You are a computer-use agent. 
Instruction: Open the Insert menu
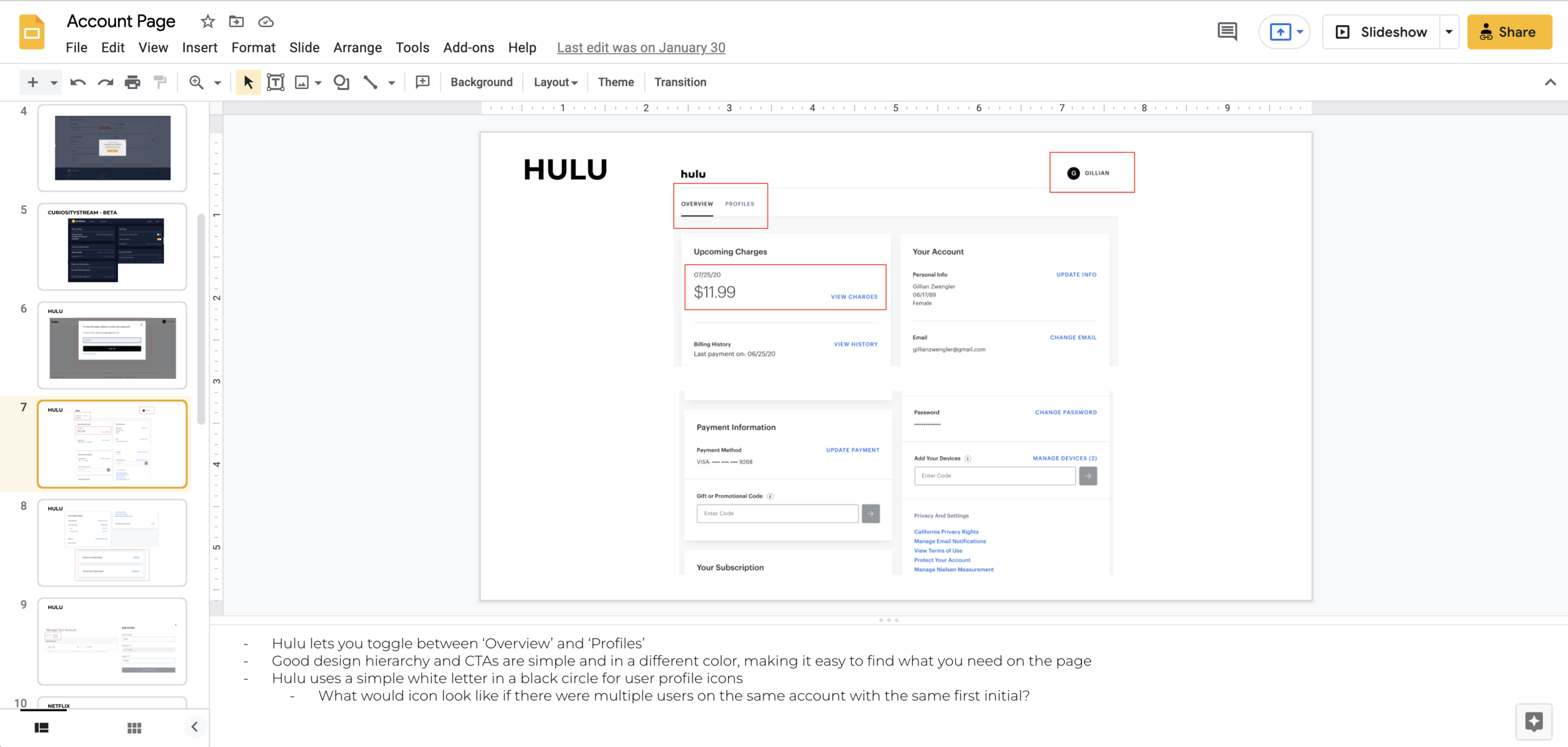pos(199,48)
